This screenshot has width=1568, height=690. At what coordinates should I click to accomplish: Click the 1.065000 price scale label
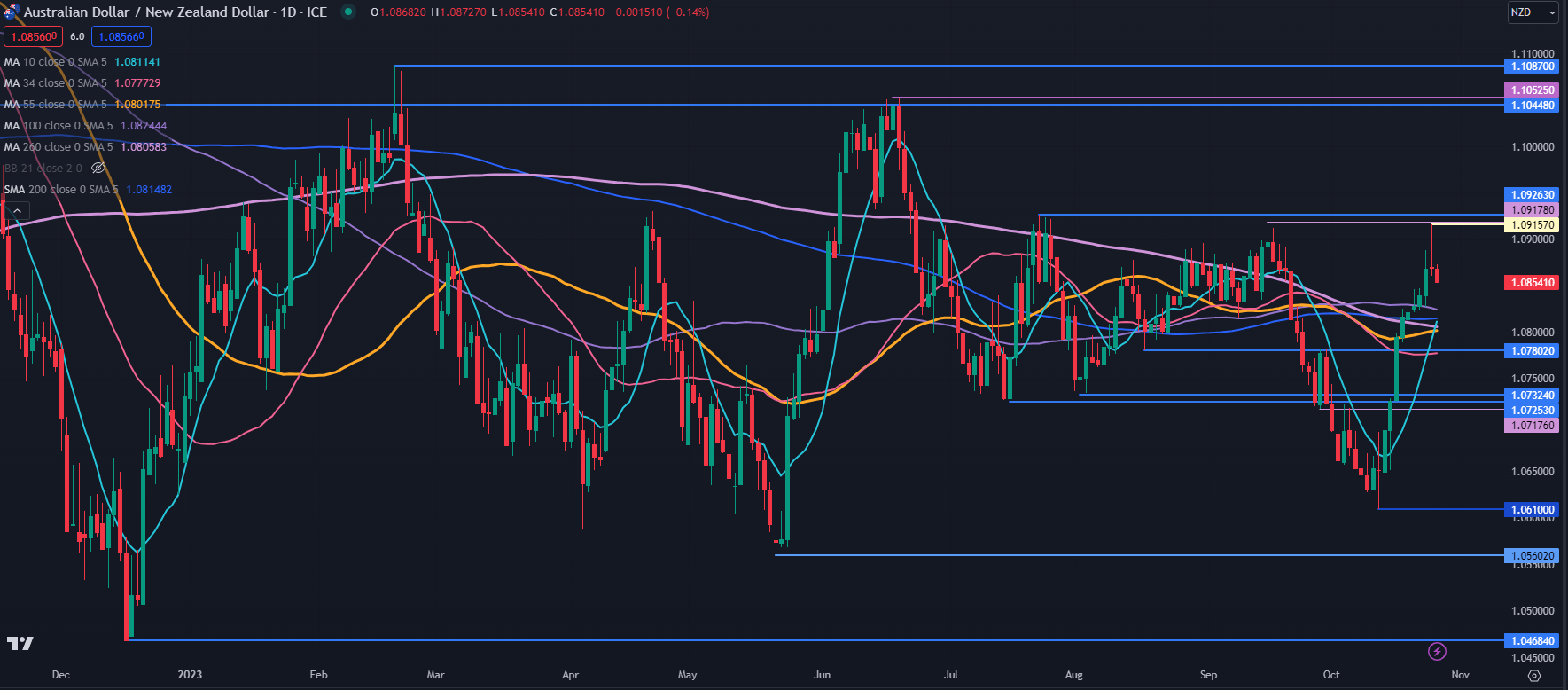point(1533,472)
